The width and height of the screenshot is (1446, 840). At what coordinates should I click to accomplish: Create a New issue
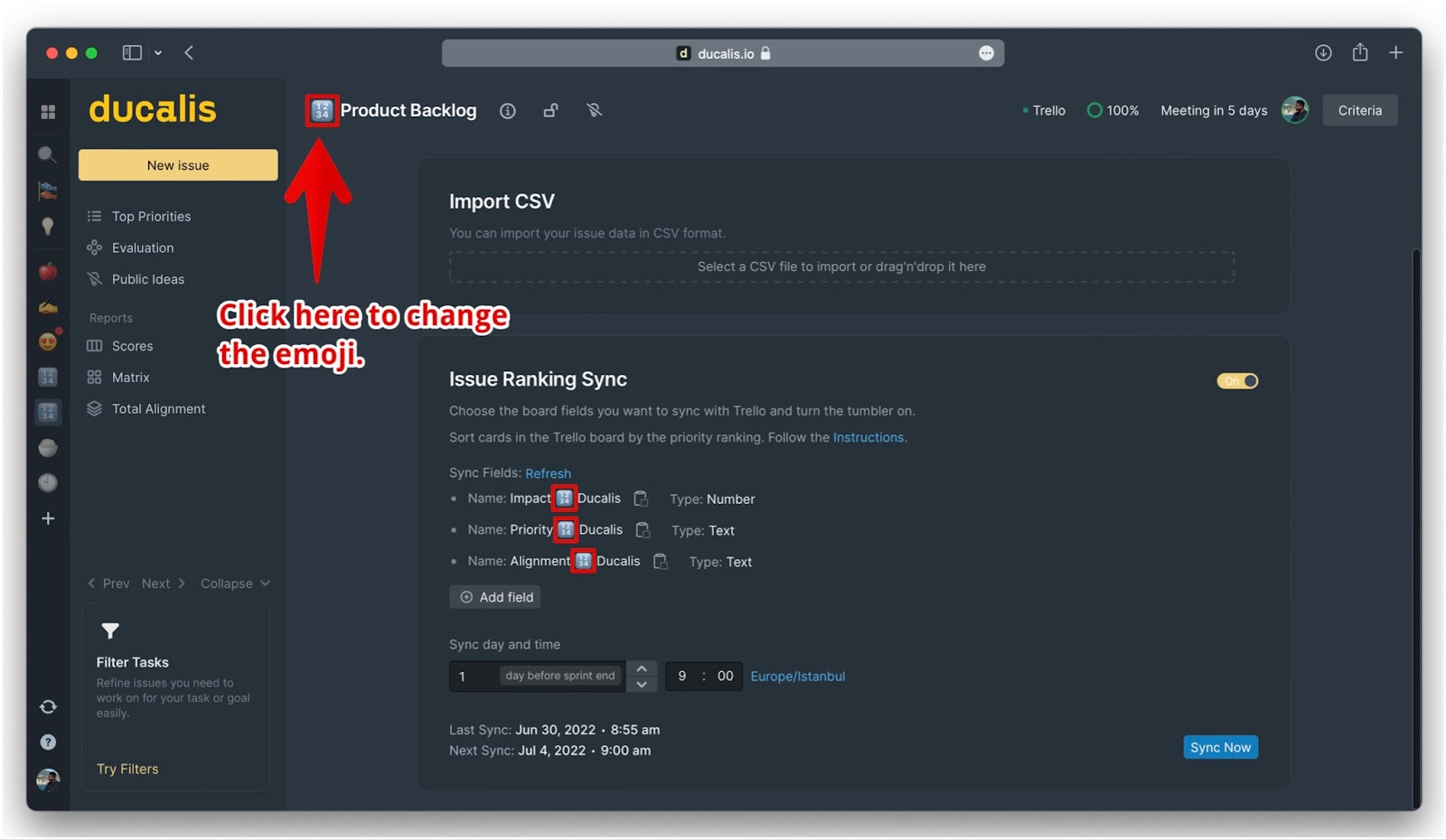(x=178, y=165)
